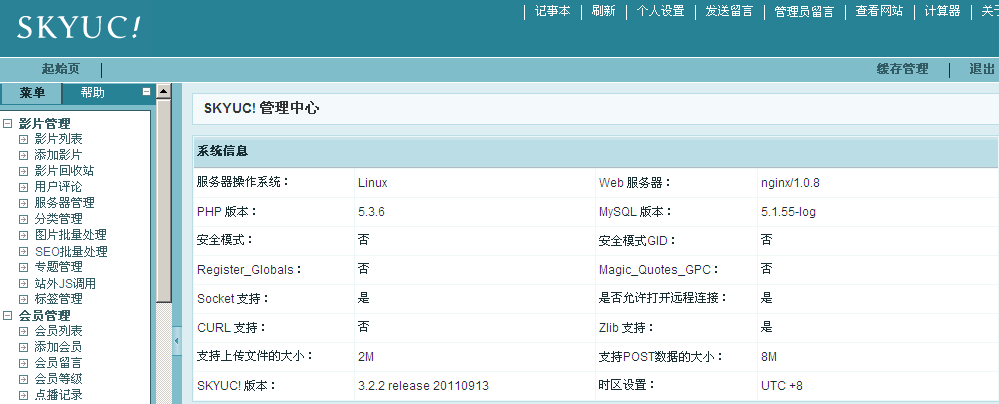999x404 pixels.
Task: Click the arrow icon beside 影片回收站
Action: point(24,171)
